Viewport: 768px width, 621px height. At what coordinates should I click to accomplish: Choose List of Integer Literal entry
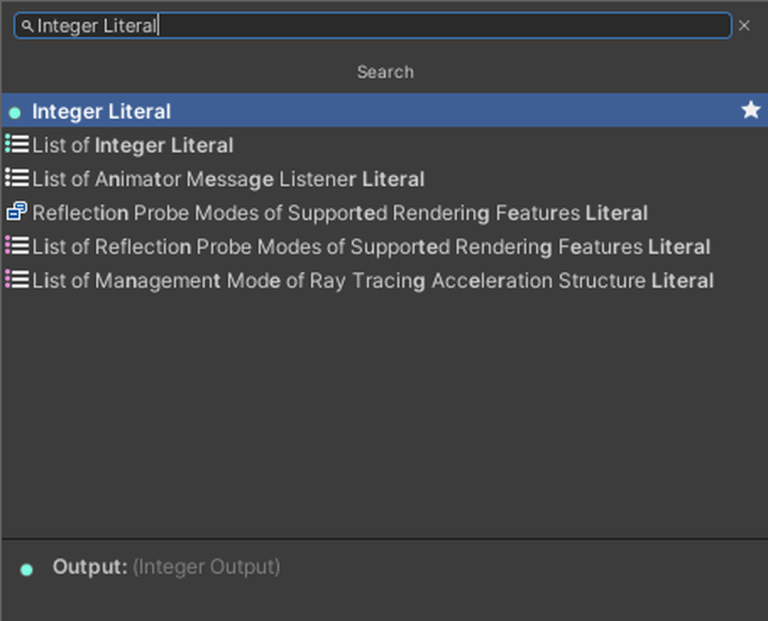[x=133, y=146]
